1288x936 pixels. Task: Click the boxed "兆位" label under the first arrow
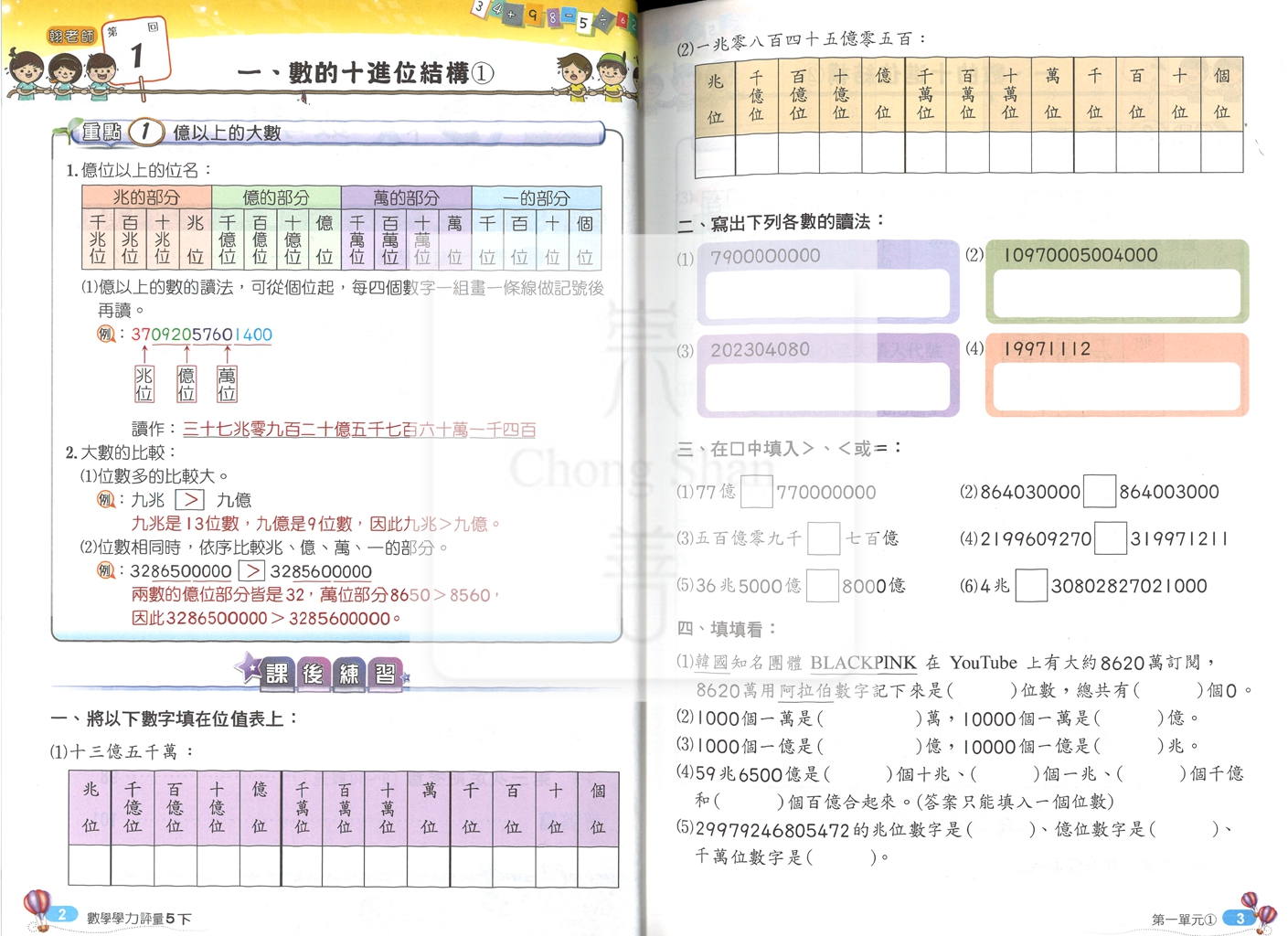click(x=144, y=385)
